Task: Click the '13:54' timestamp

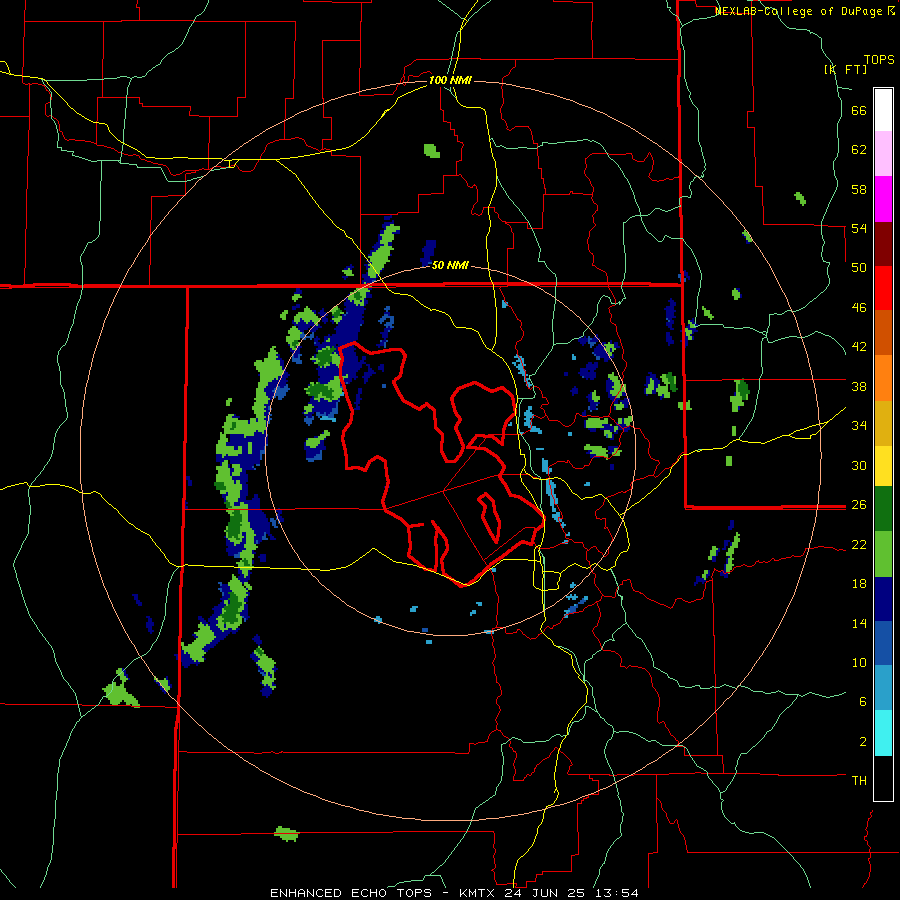Action: [x=616, y=893]
